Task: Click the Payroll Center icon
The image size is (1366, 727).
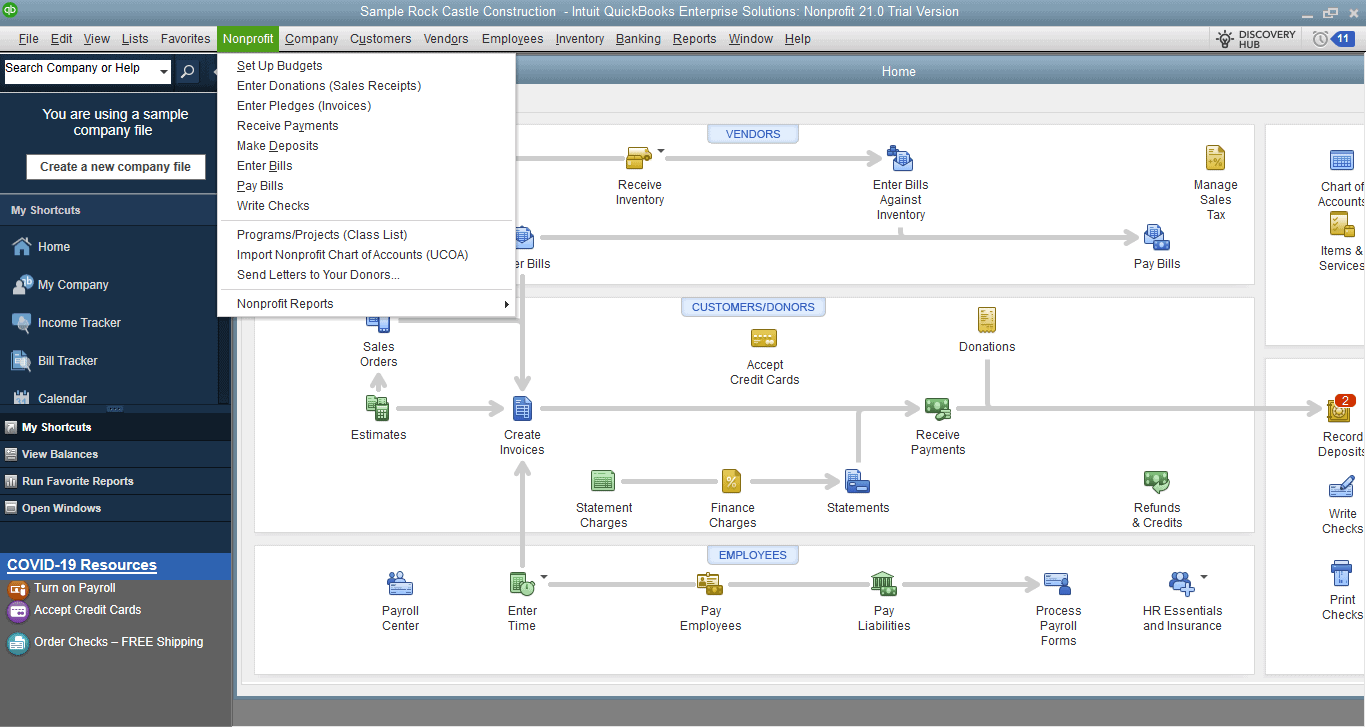Action: tap(400, 584)
